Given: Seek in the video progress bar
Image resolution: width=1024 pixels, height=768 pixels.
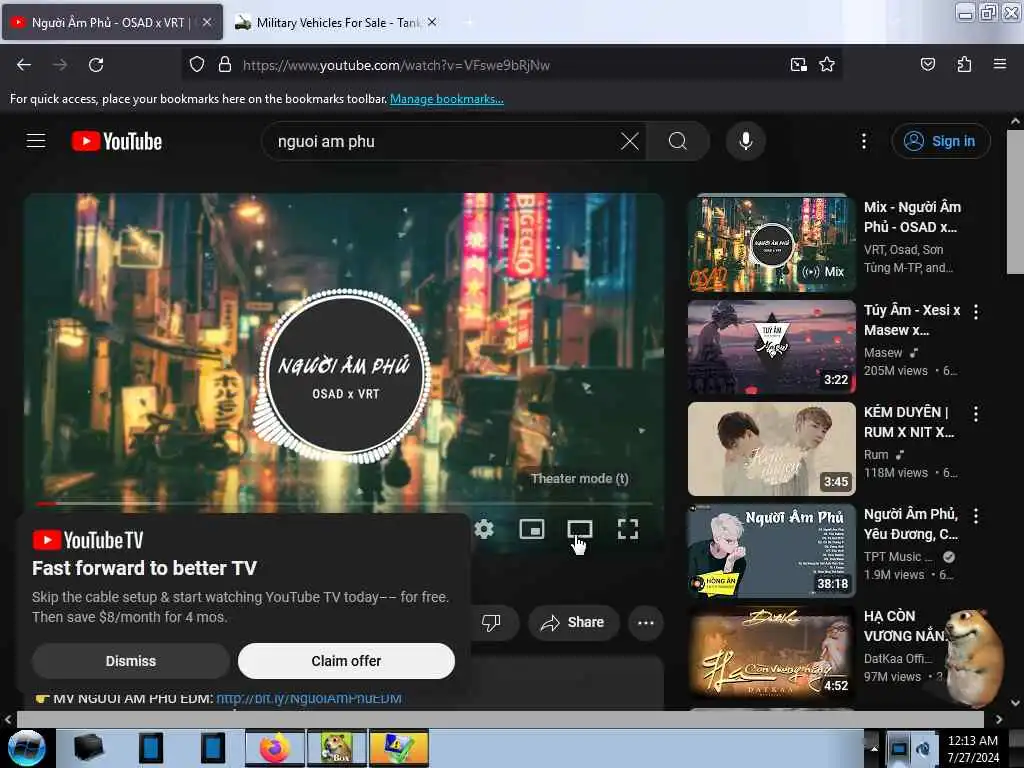Looking at the screenshot, I should (344, 504).
